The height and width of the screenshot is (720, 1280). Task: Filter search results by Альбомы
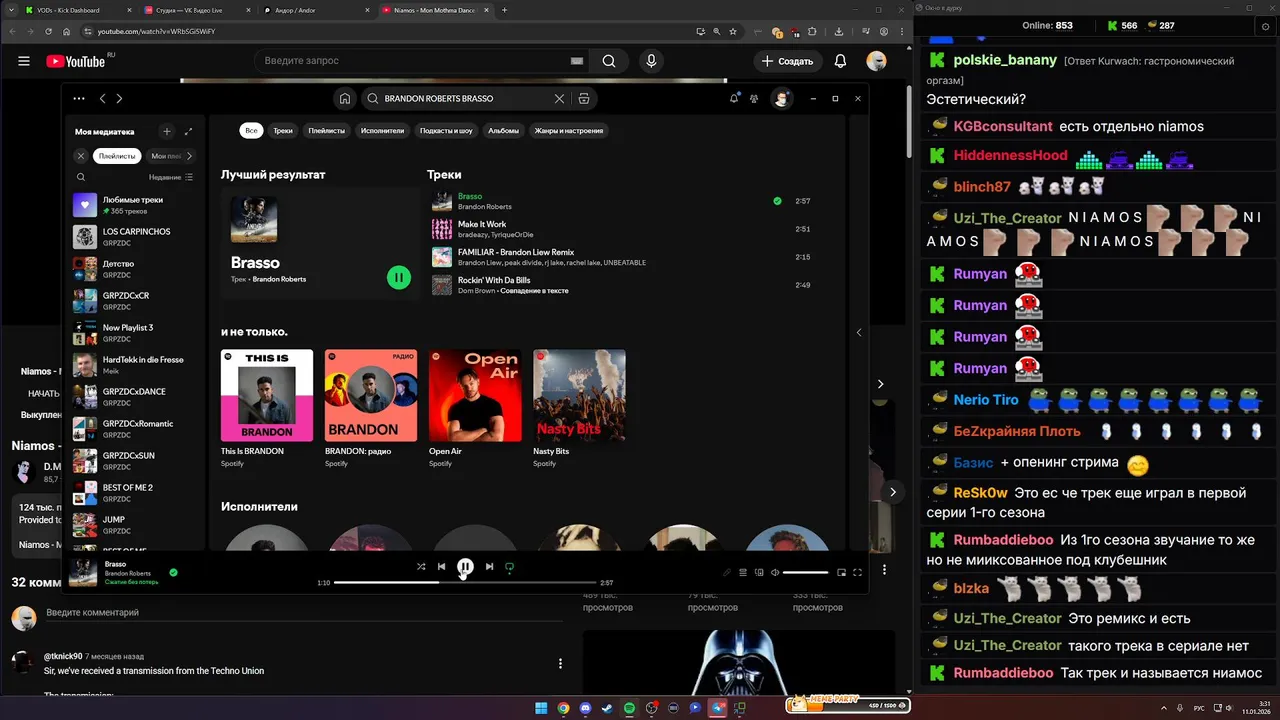coord(503,130)
